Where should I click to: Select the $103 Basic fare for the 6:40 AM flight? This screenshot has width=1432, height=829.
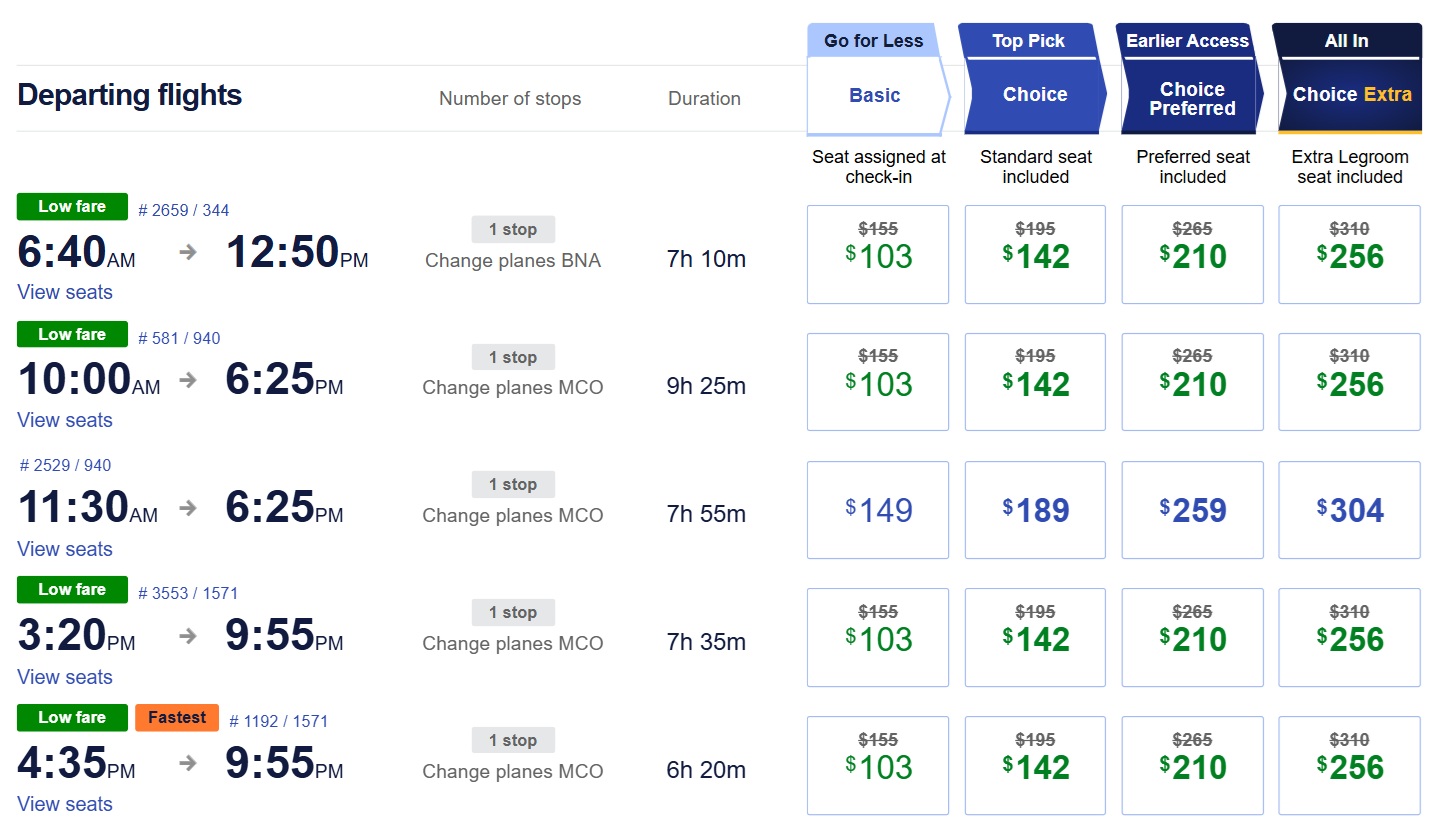point(877,254)
